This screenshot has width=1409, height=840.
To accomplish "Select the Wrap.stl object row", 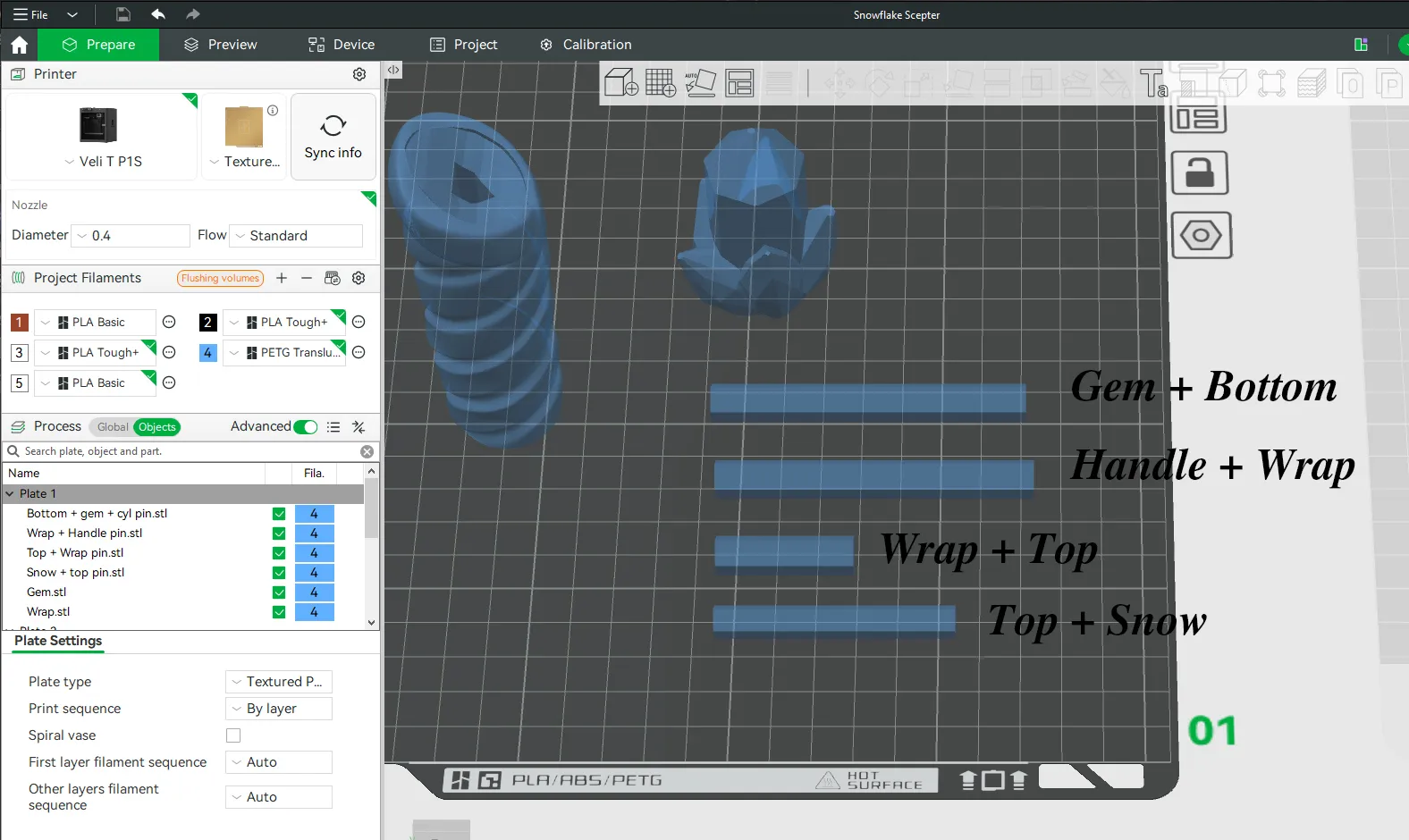I will [x=181, y=612].
